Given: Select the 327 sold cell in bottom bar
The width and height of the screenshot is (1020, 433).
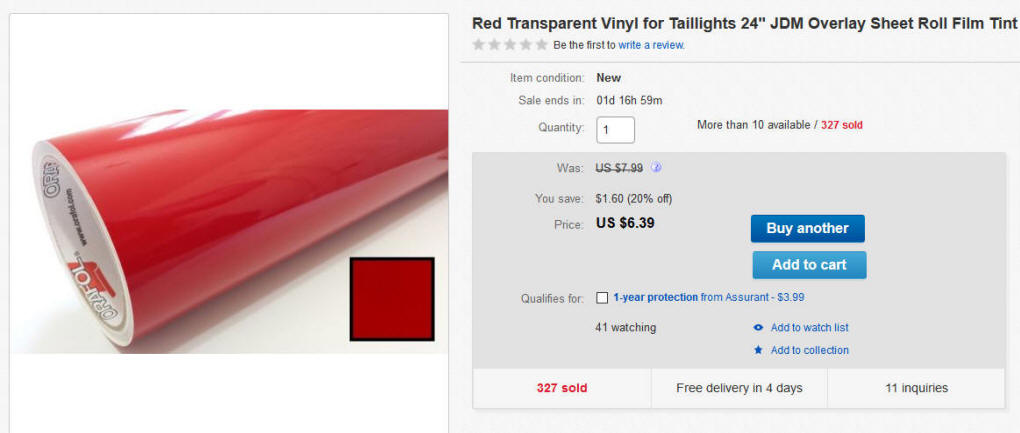Looking at the screenshot, I should 561,388.
